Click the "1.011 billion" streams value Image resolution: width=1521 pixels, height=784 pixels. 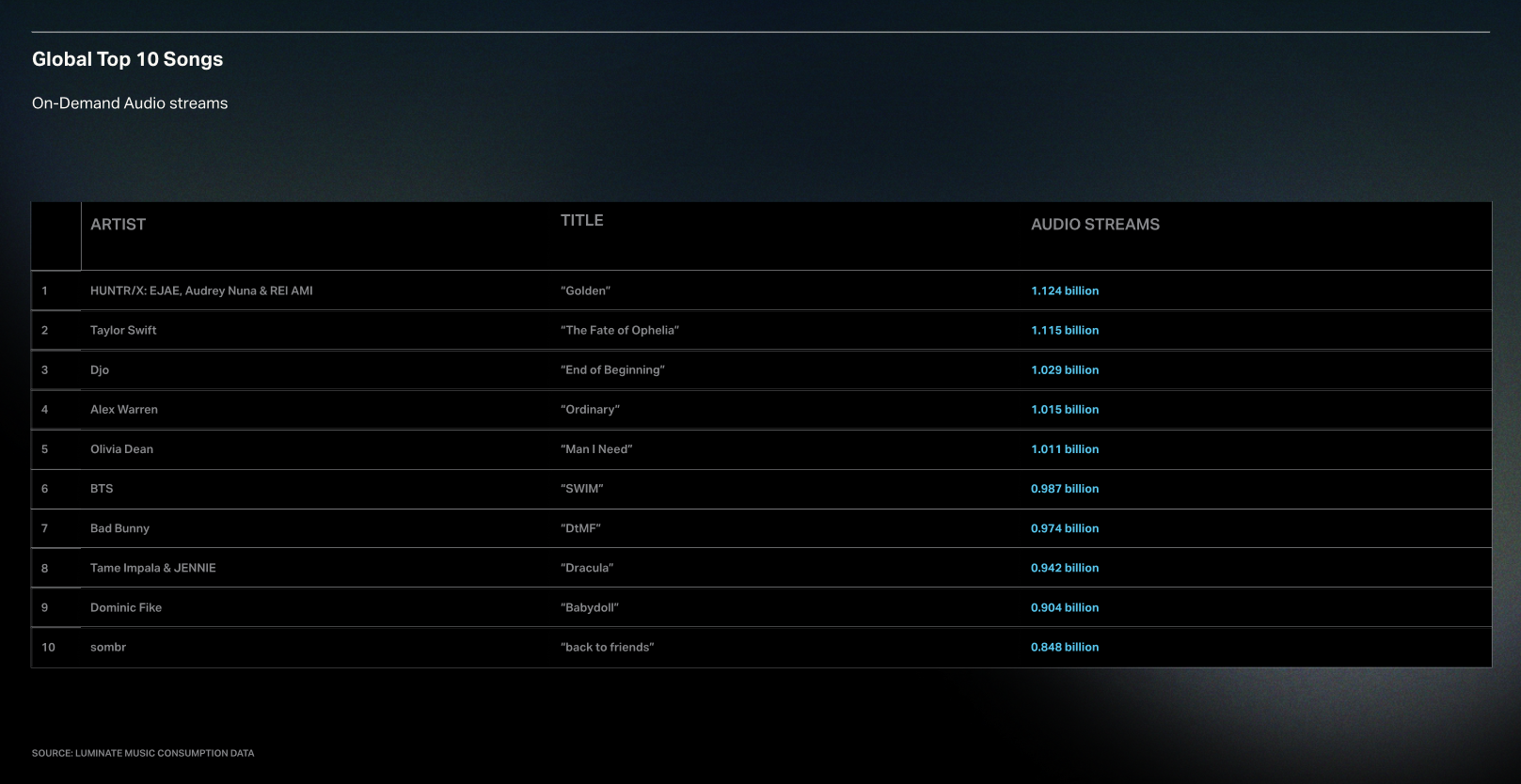click(x=1065, y=448)
